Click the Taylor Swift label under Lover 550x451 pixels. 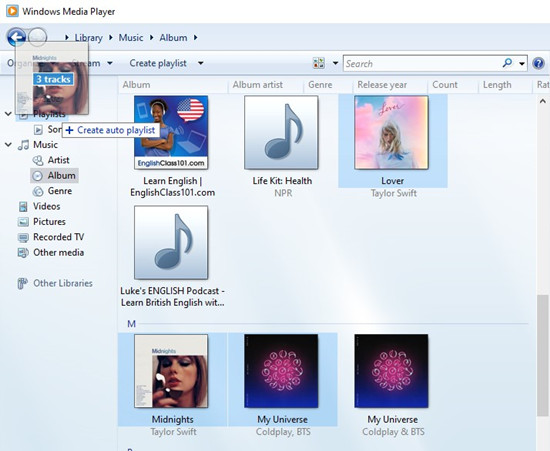click(x=394, y=193)
